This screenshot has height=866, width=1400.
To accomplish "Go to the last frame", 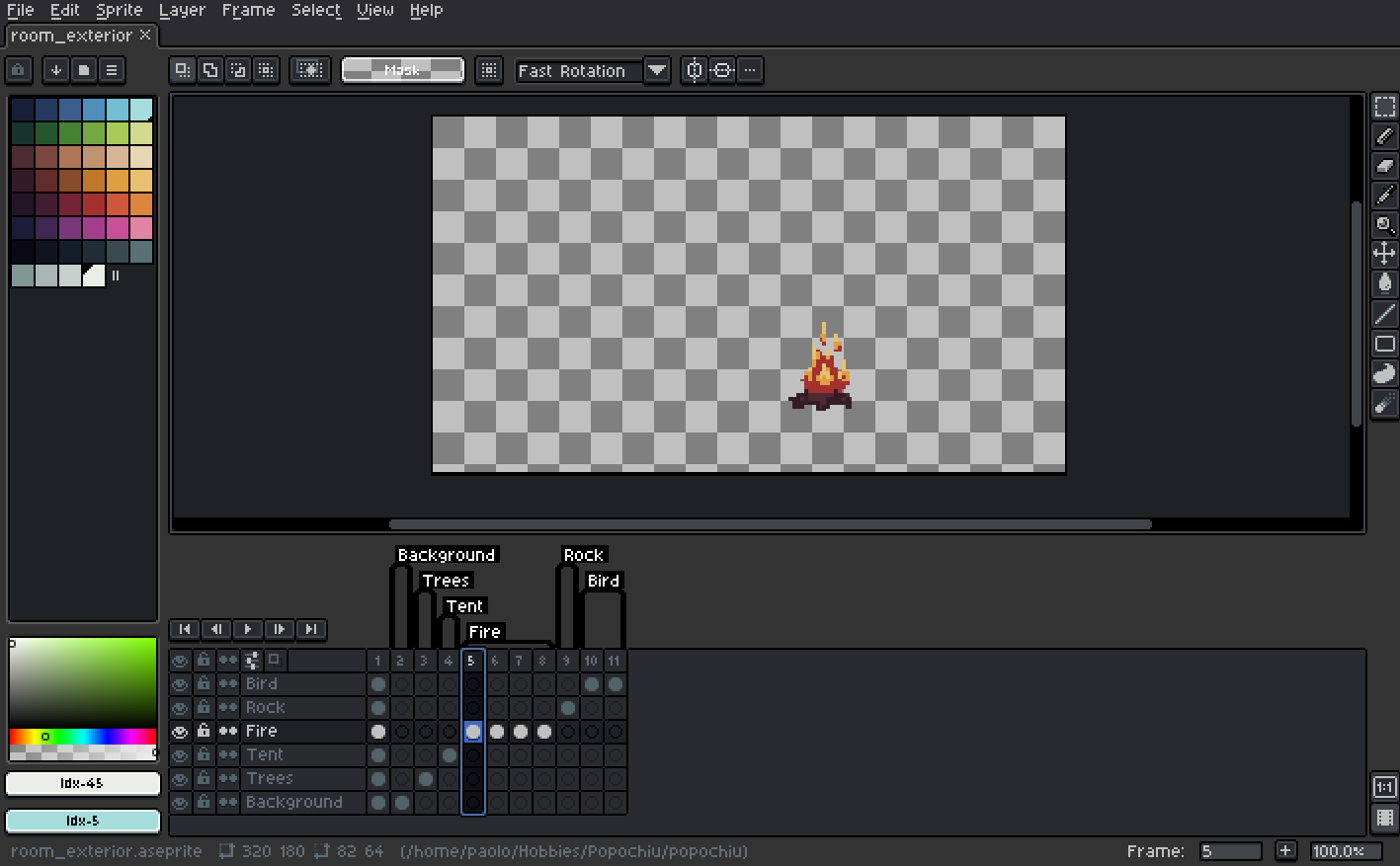I will pyautogui.click(x=311, y=629).
